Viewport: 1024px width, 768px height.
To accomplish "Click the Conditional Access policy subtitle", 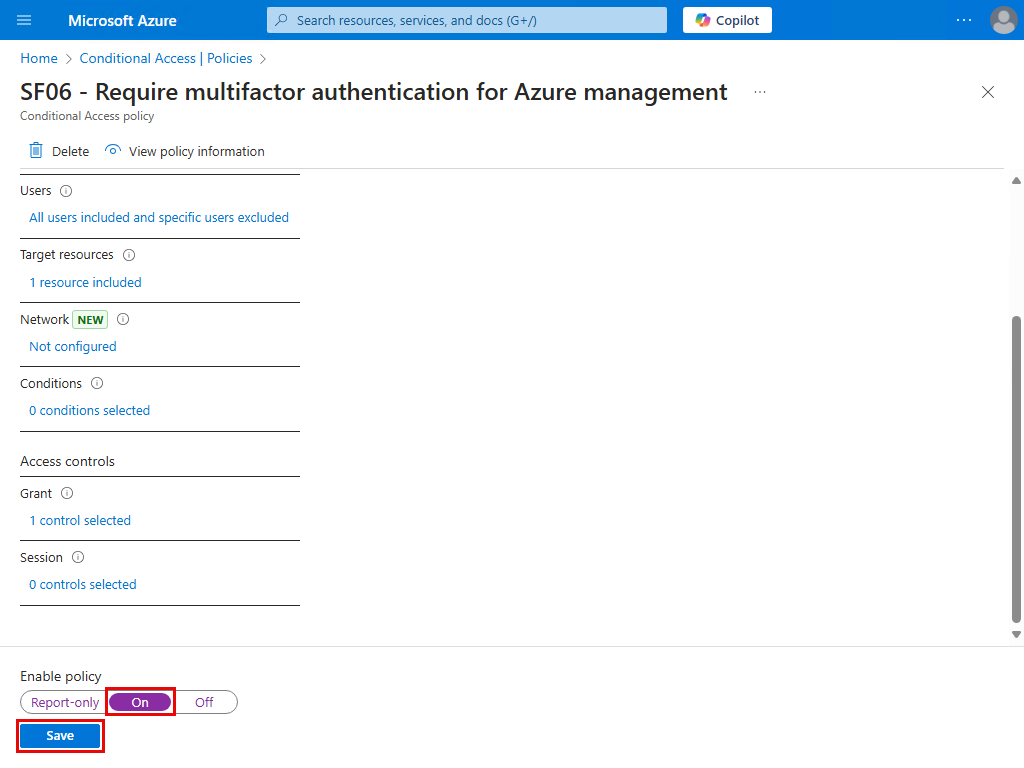I will click(87, 116).
